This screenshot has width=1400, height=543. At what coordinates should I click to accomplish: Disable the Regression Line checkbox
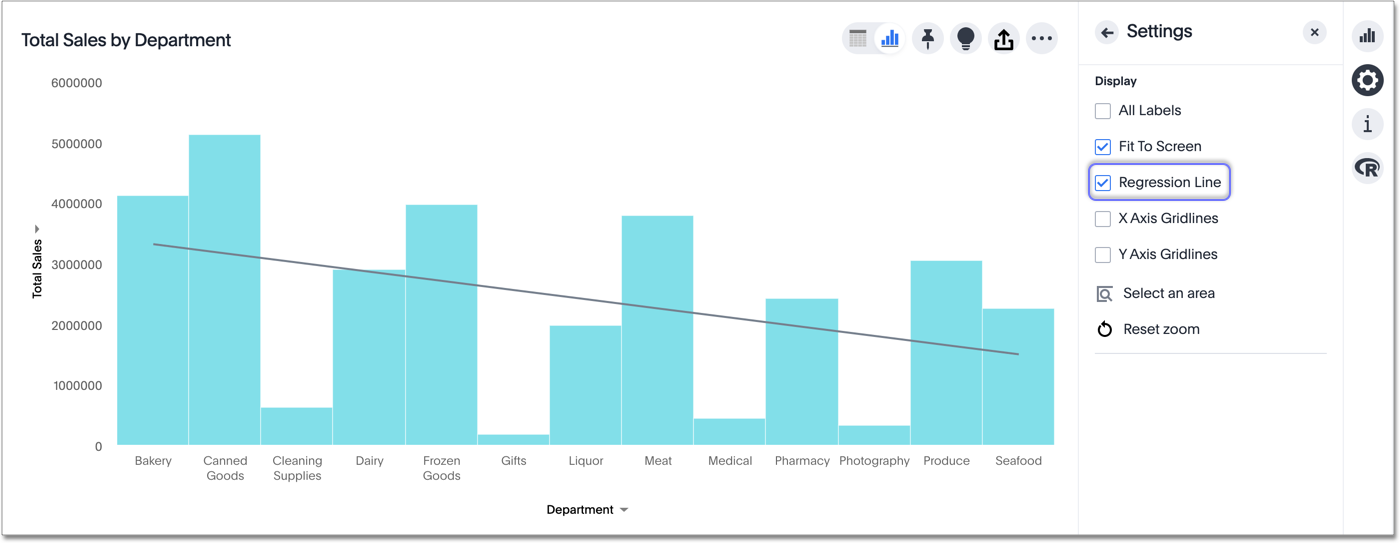click(x=1103, y=183)
